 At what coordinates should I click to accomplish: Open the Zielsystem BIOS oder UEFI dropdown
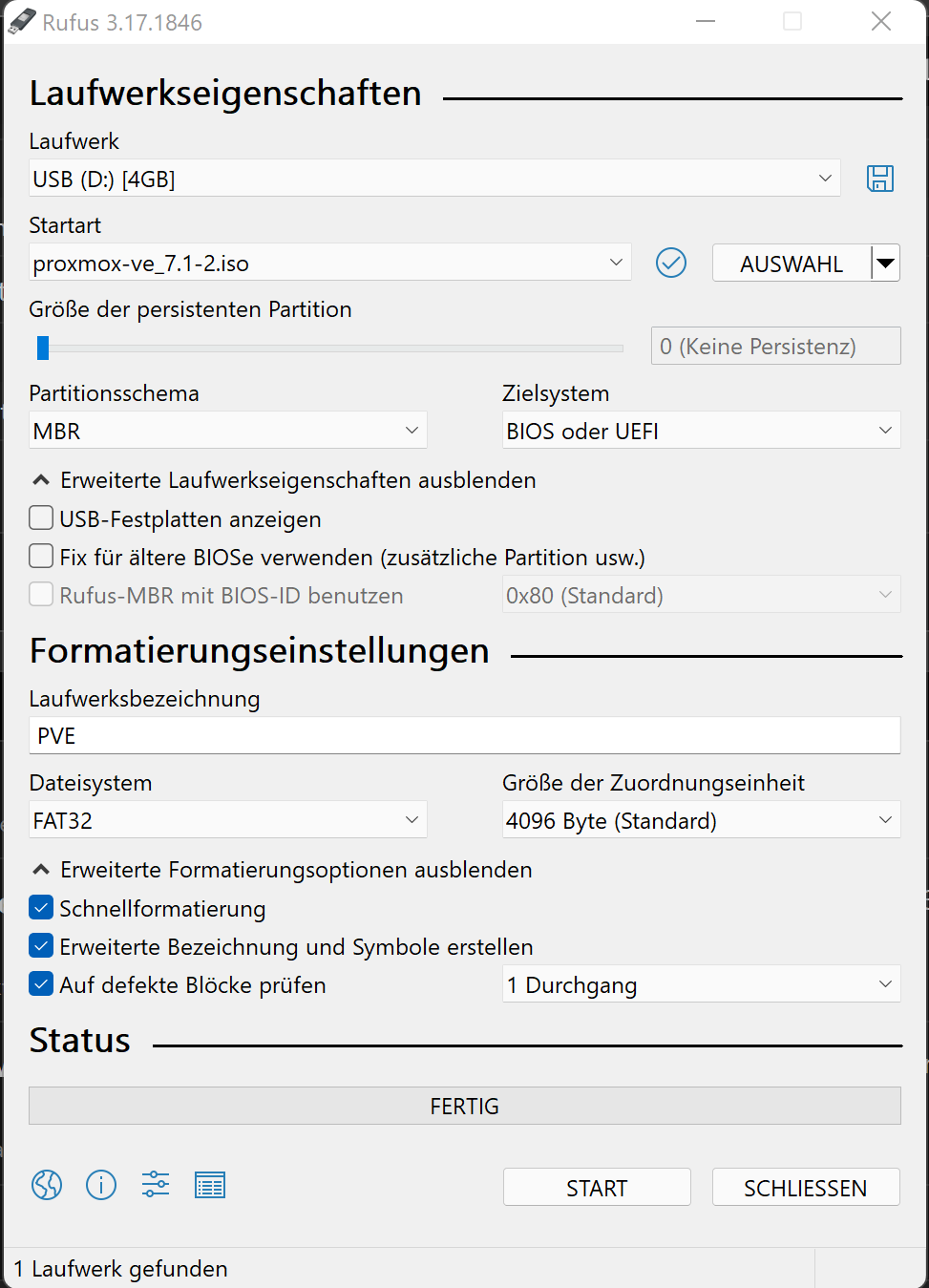(701, 431)
